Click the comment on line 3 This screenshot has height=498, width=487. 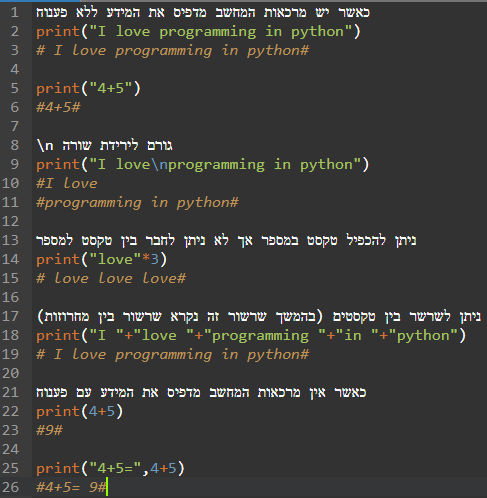pos(173,51)
